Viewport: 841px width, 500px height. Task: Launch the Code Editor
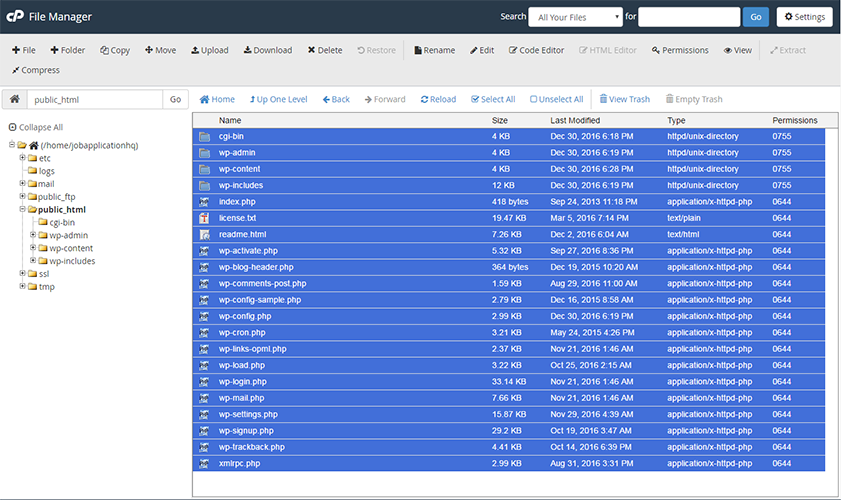536,50
